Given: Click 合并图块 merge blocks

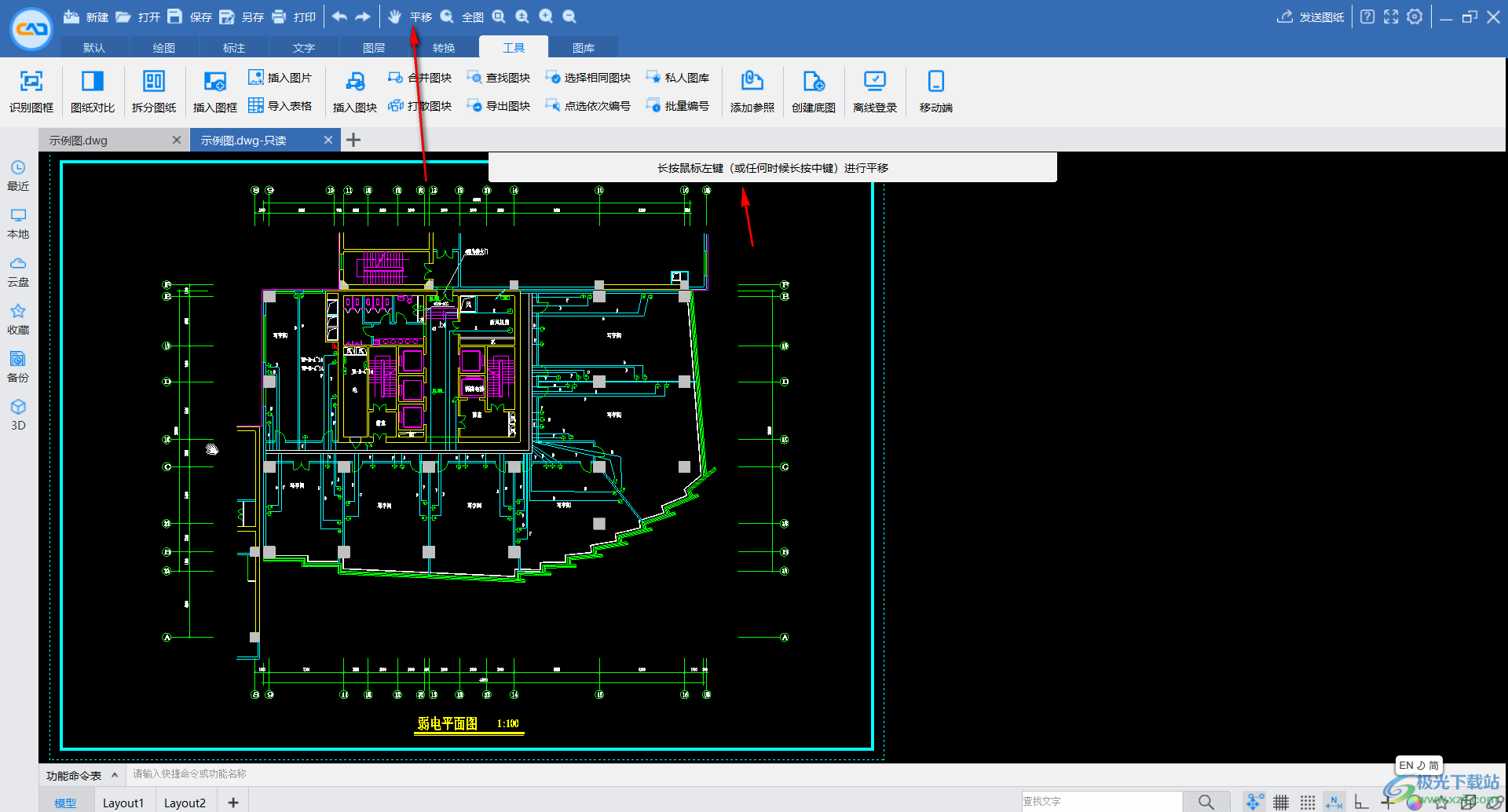Looking at the screenshot, I should [x=420, y=77].
